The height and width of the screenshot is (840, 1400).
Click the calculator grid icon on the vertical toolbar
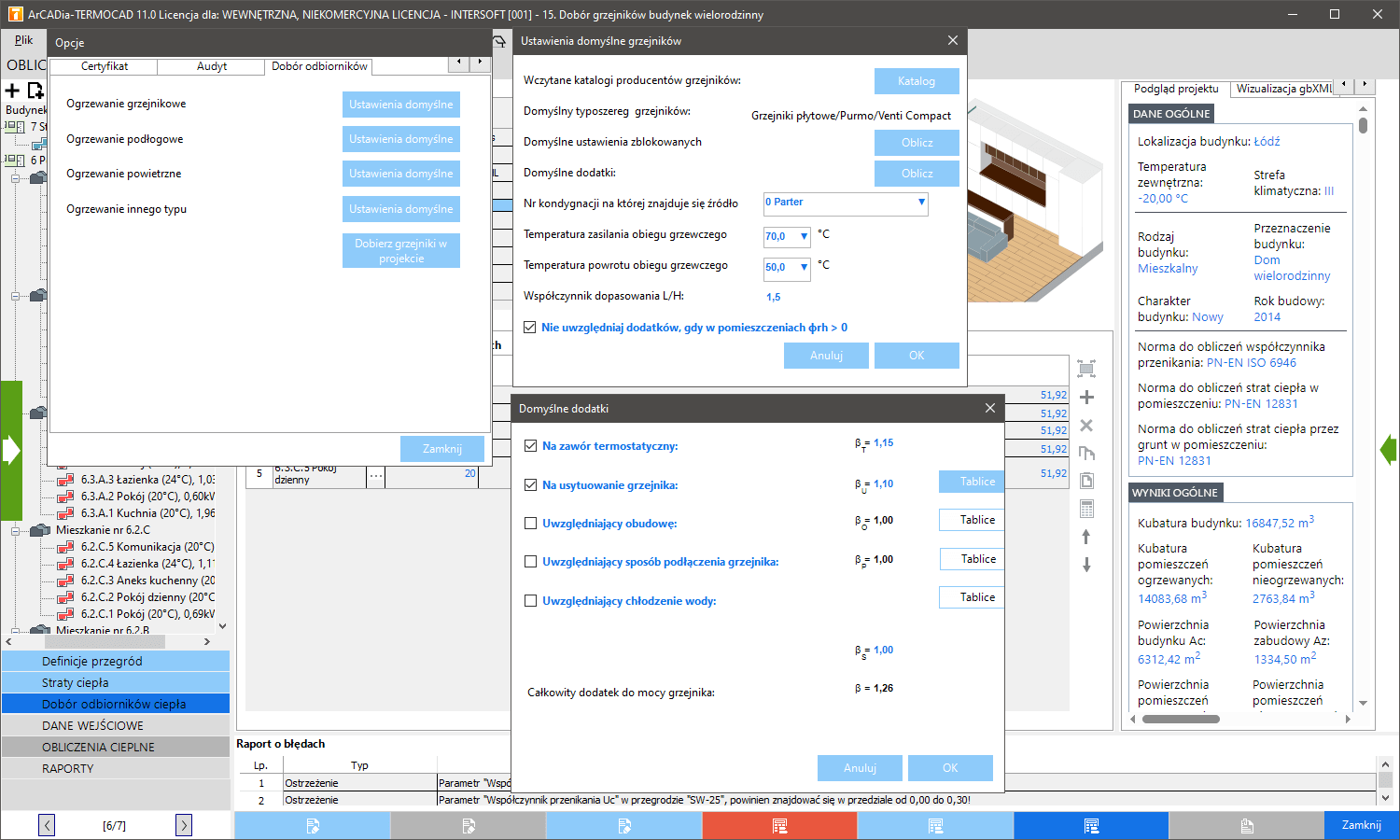(x=1086, y=510)
